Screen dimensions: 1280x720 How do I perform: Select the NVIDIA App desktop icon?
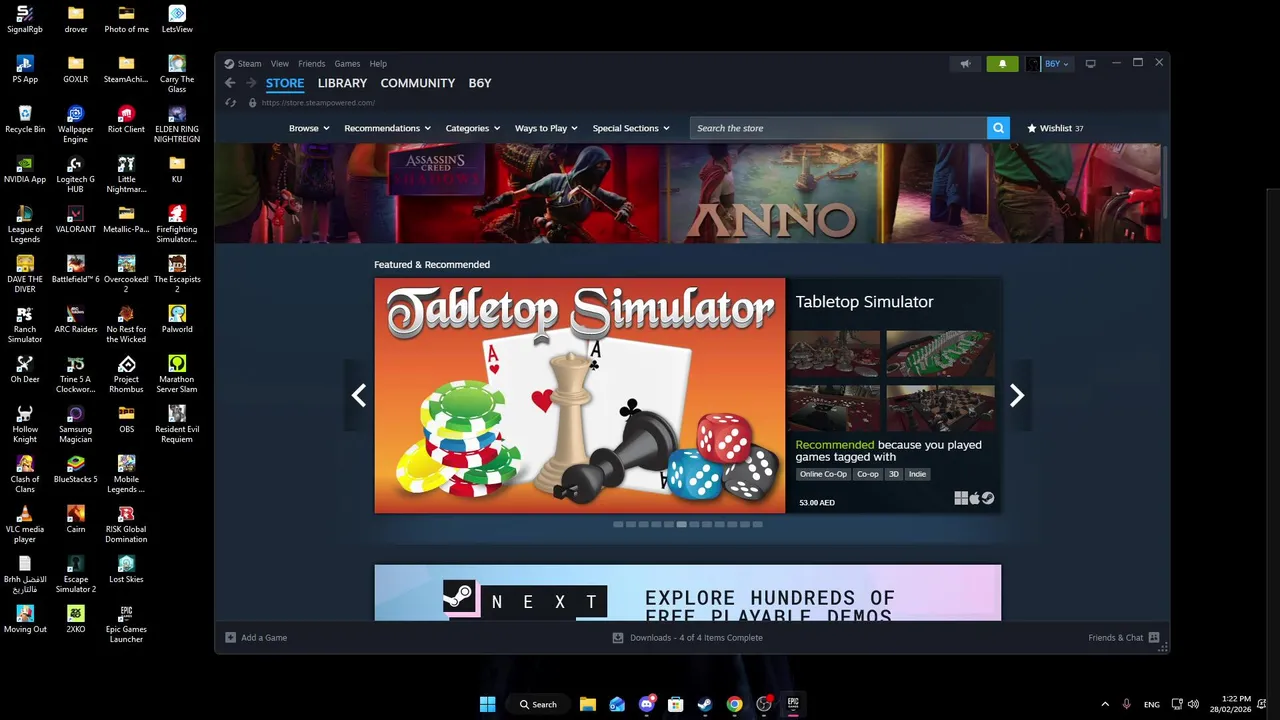[25, 169]
